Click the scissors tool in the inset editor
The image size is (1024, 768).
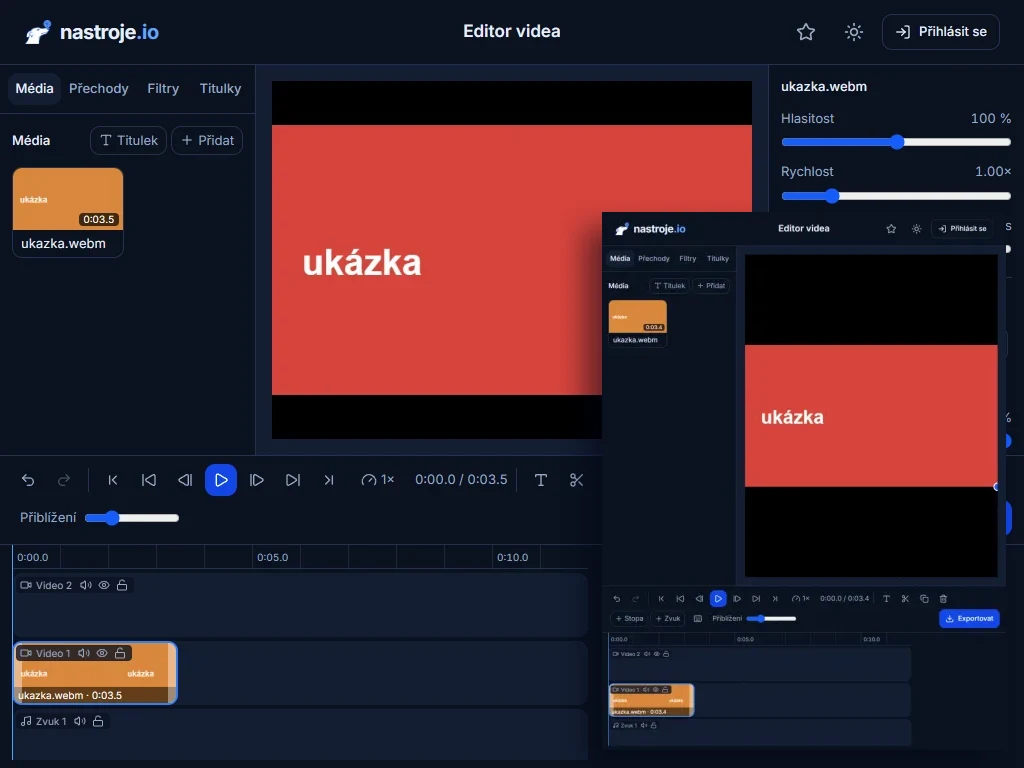[905, 598]
